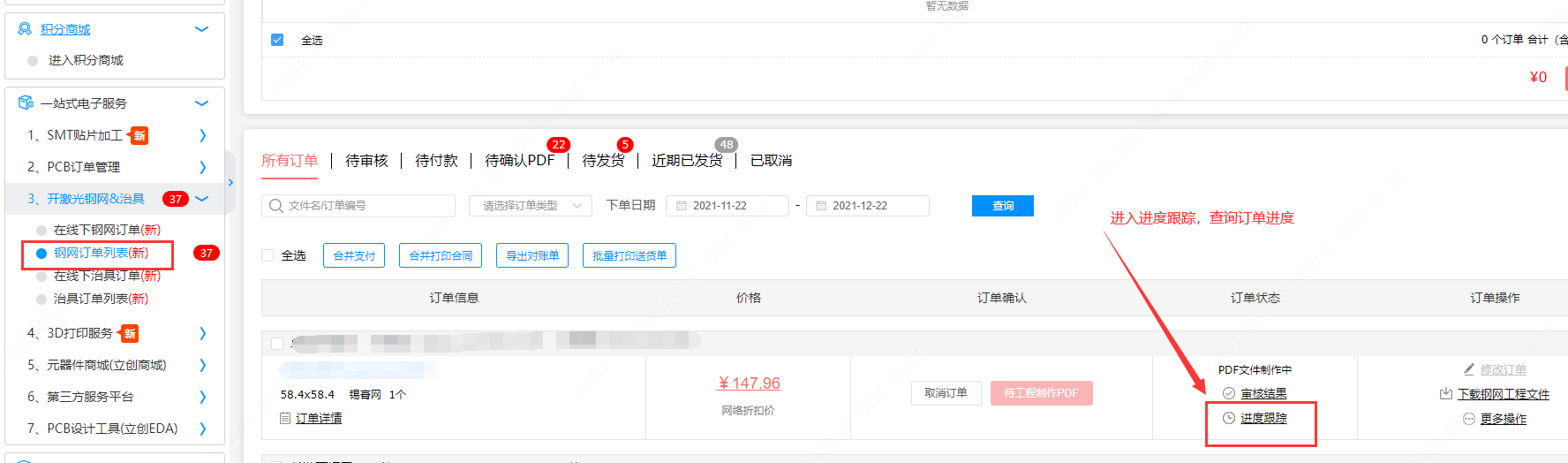
Task: Switch to the 待确认PDF tab
Action: (x=519, y=160)
